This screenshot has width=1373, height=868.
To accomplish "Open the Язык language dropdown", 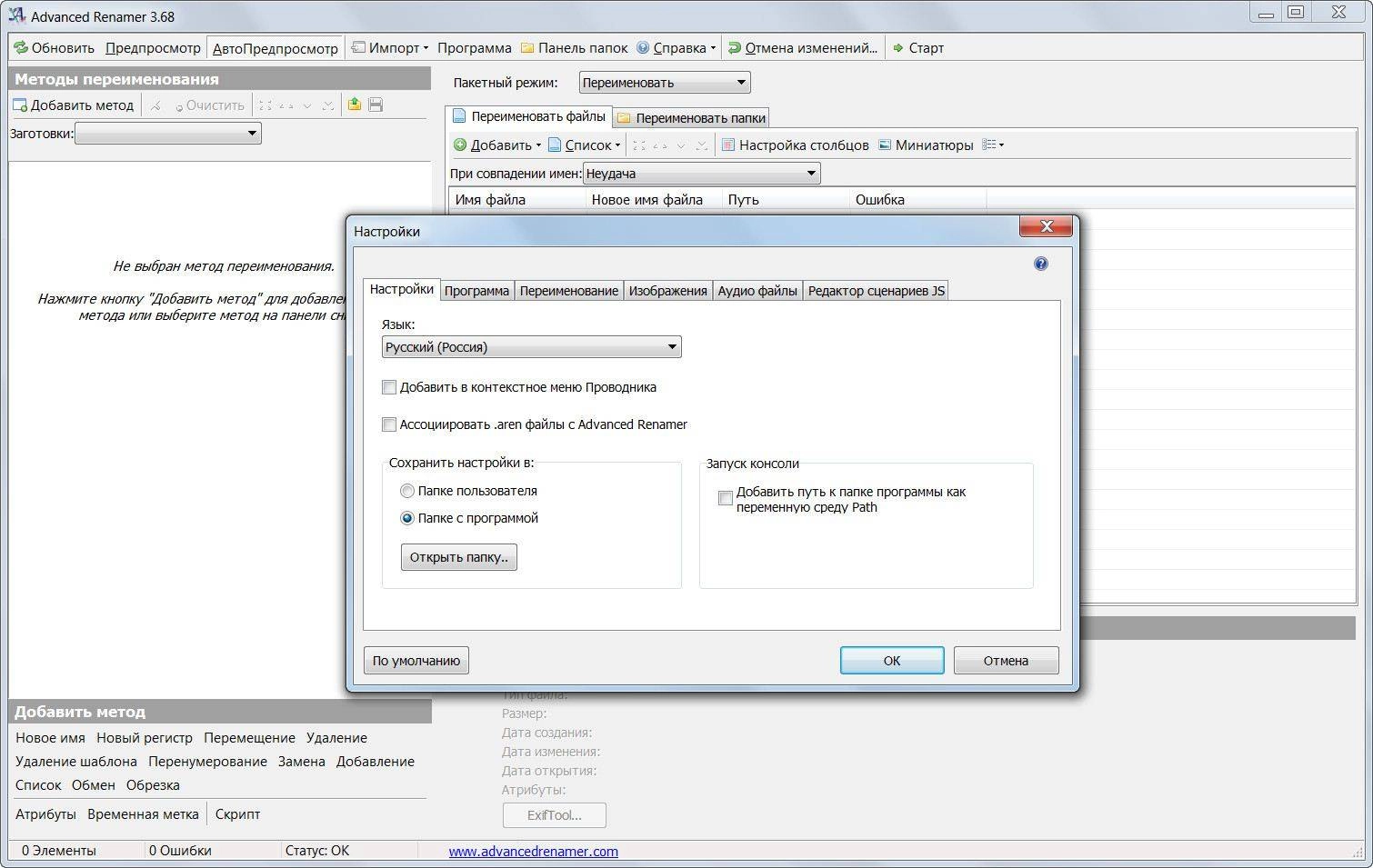I will point(532,347).
